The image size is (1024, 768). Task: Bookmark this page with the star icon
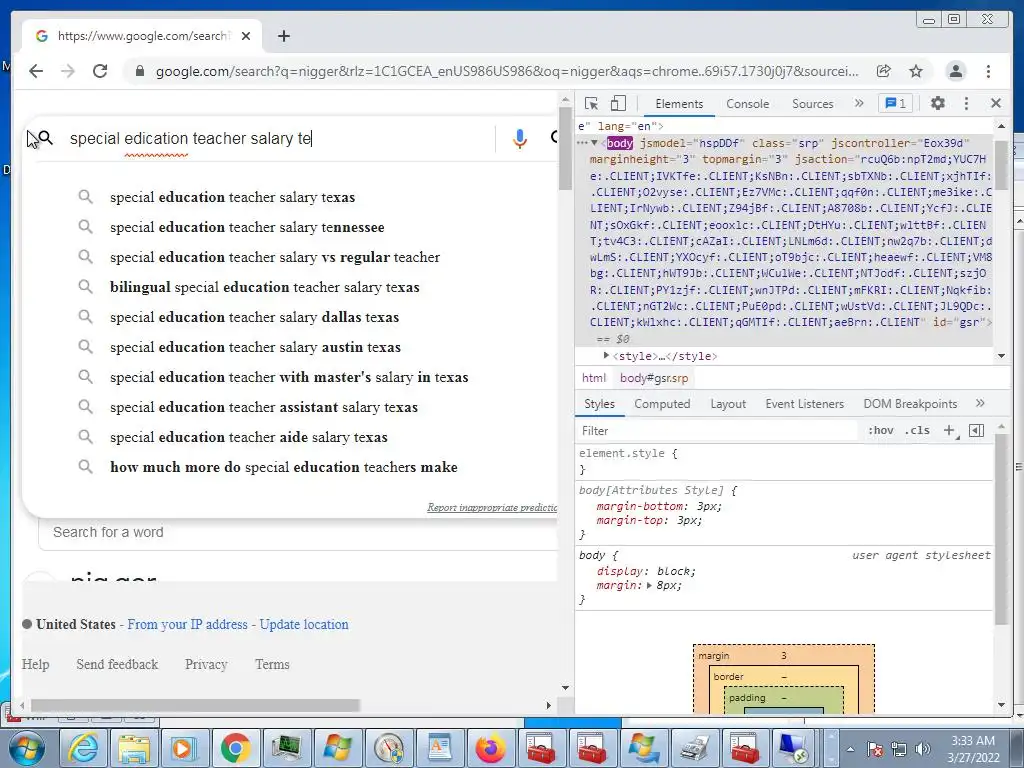[916, 71]
